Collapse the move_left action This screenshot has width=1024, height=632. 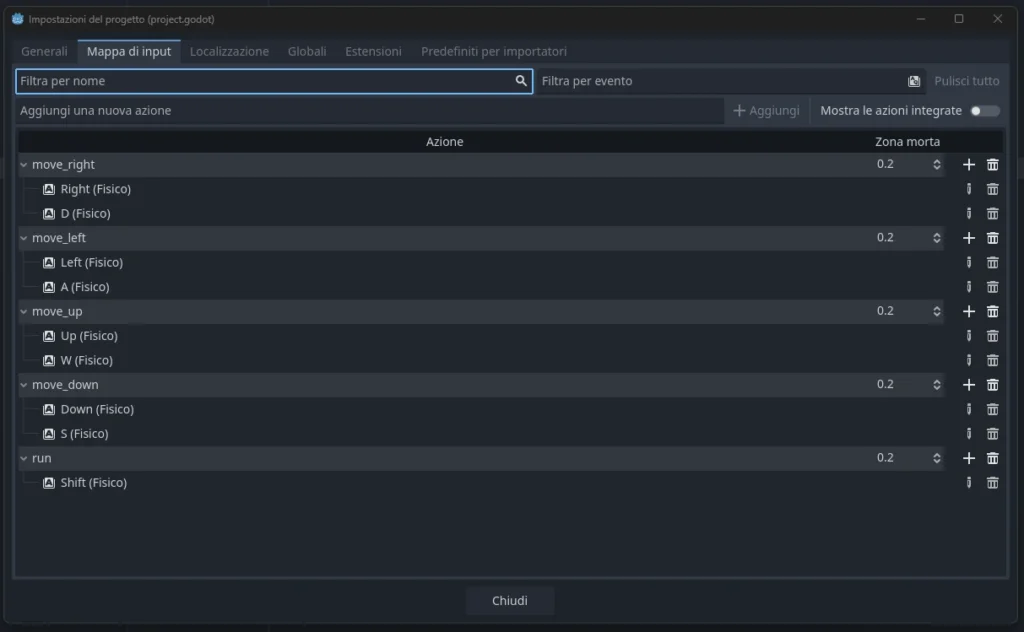[x=22, y=237]
